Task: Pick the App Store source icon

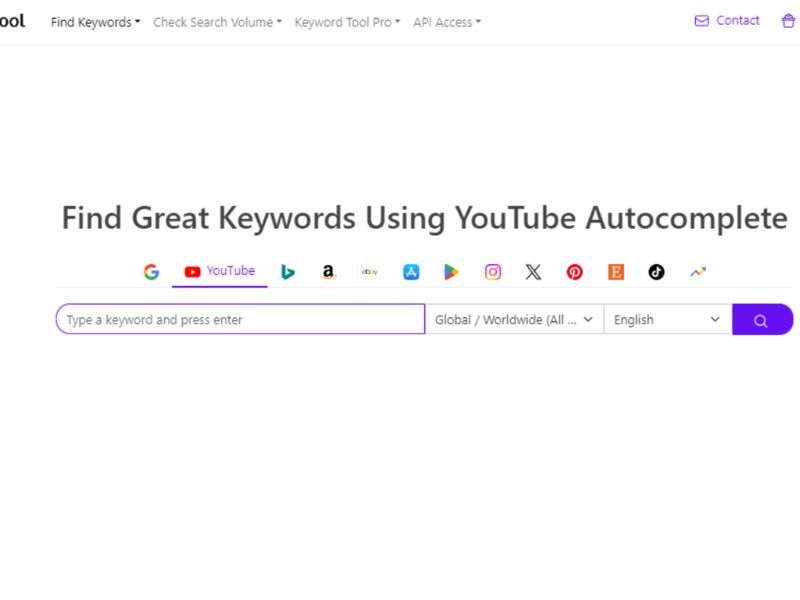Action: [410, 271]
